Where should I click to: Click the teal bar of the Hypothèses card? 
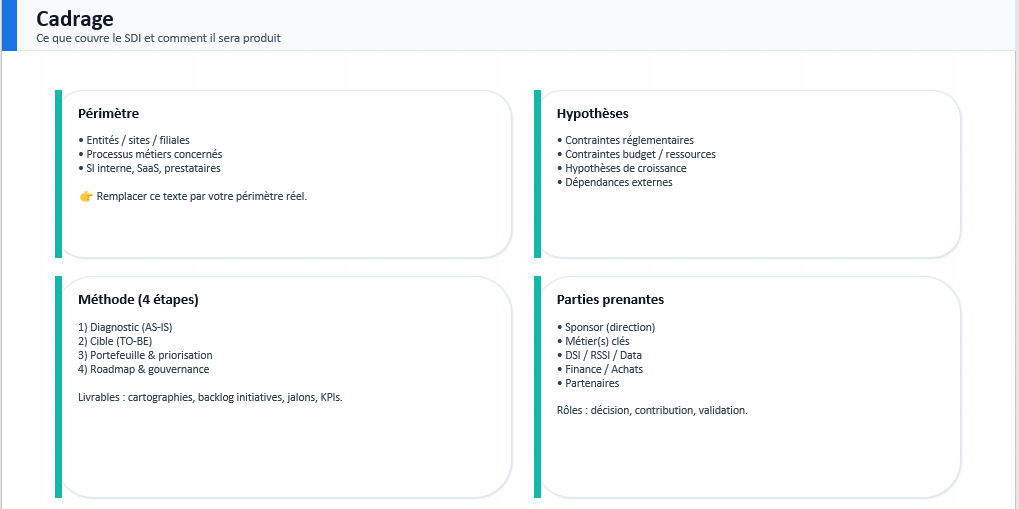point(537,174)
